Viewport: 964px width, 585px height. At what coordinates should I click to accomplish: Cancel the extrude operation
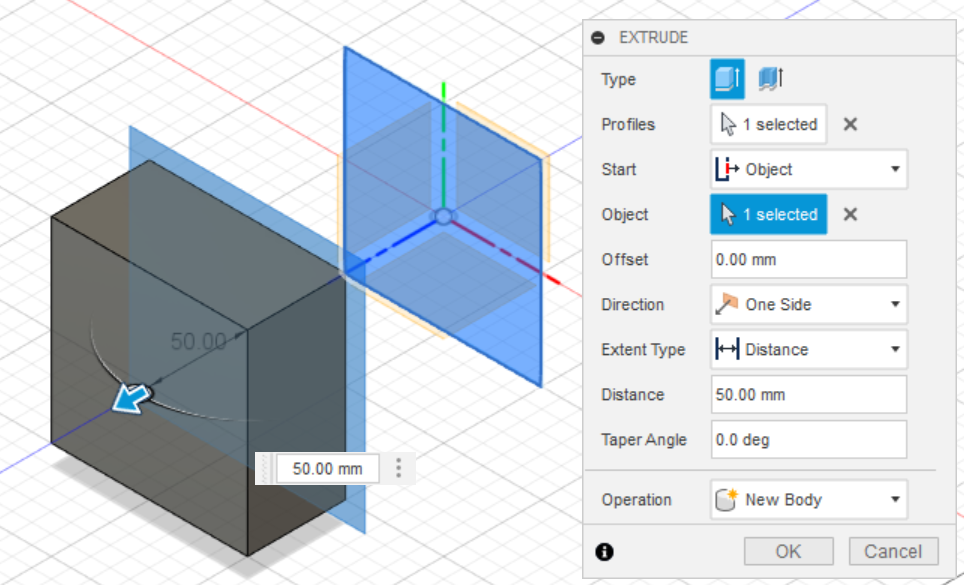(x=893, y=551)
